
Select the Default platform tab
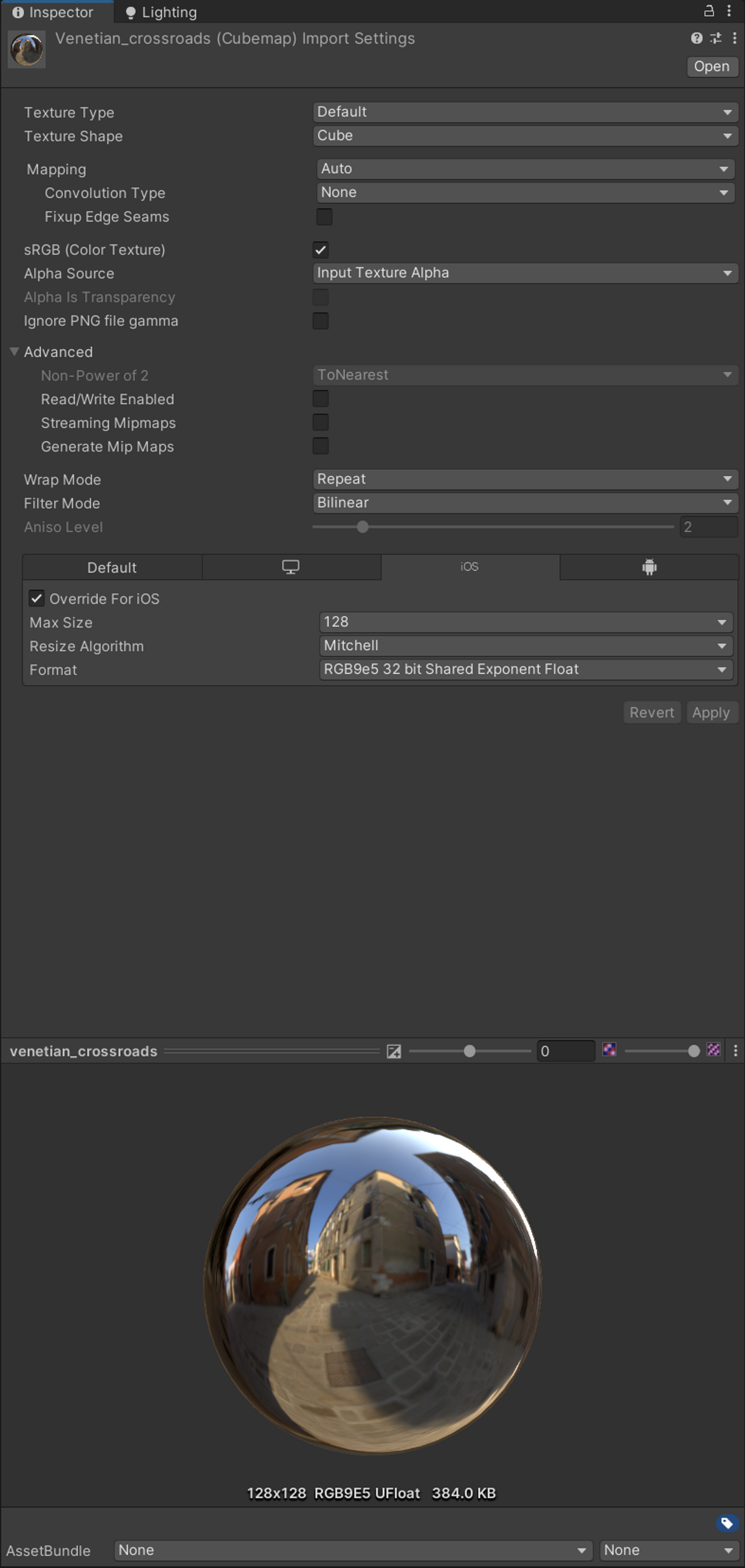point(111,567)
